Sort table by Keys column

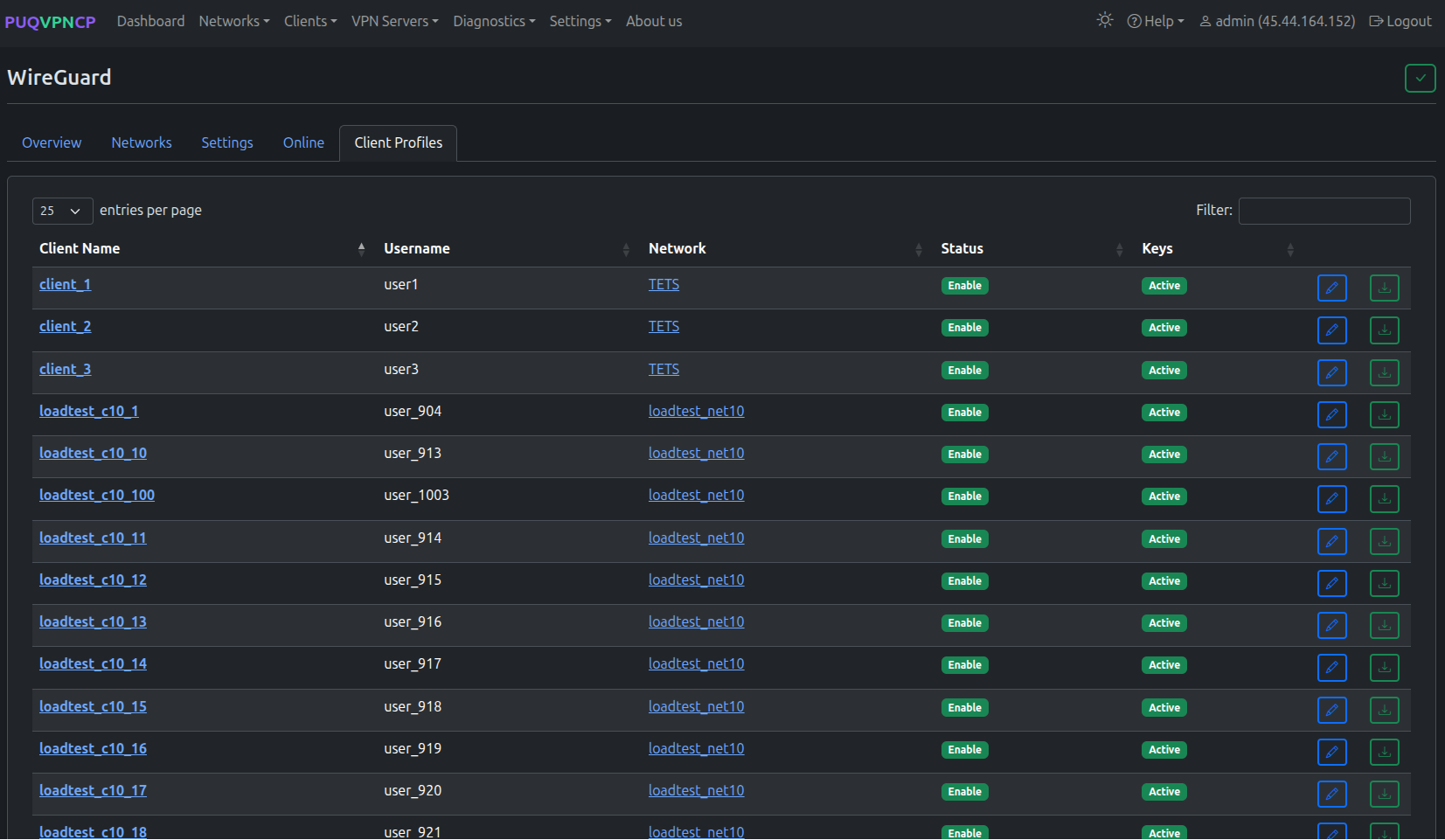pos(1219,249)
